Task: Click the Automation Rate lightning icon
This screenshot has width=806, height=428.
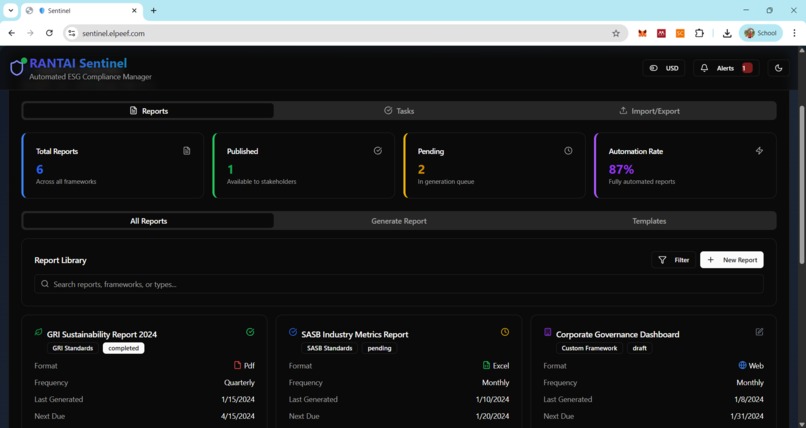Action: click(x=759, y=151)
